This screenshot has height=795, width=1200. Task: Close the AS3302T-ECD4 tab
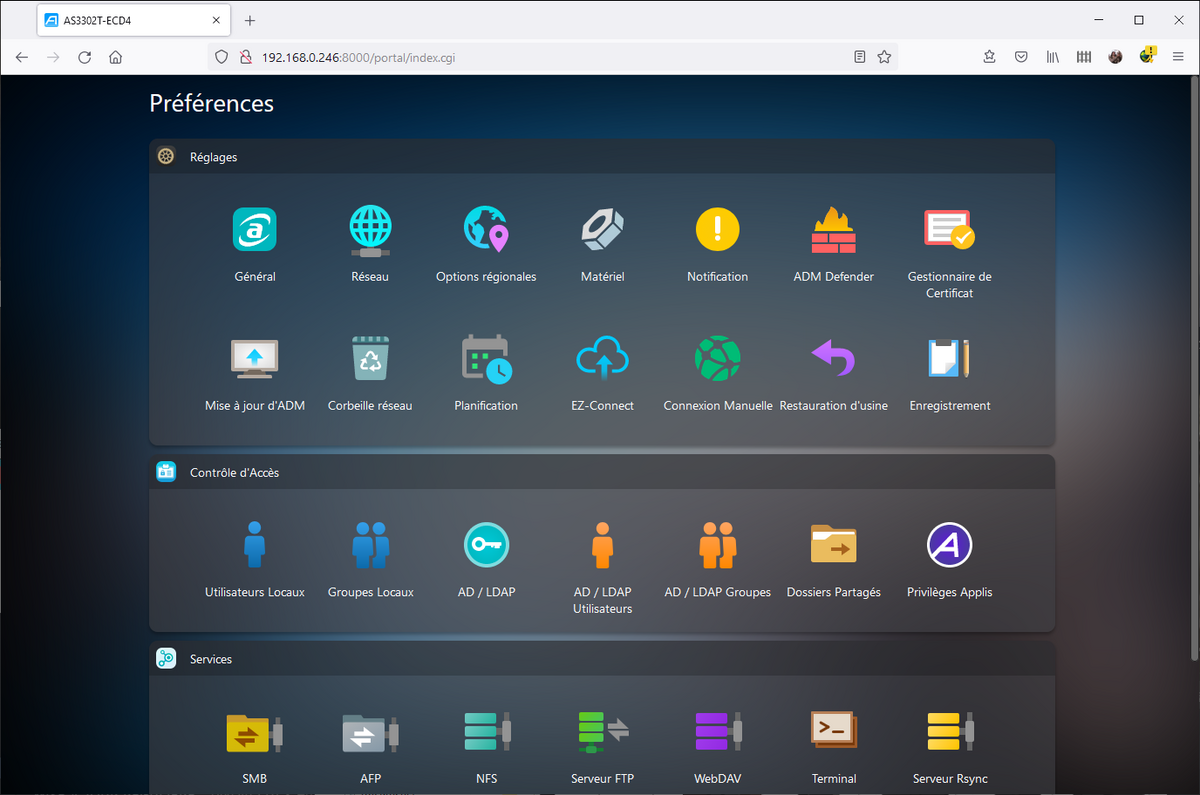click(217, 20)
